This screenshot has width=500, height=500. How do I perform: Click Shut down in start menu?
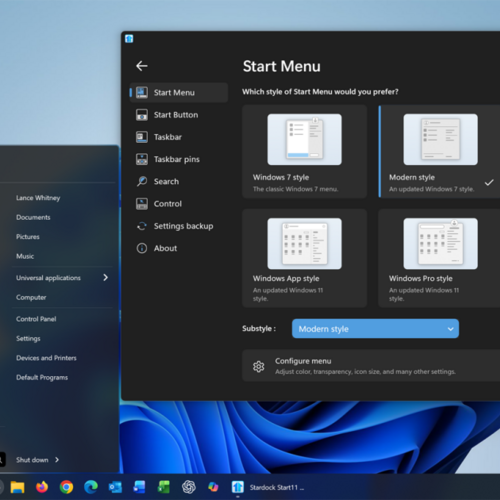pos(32,460)
